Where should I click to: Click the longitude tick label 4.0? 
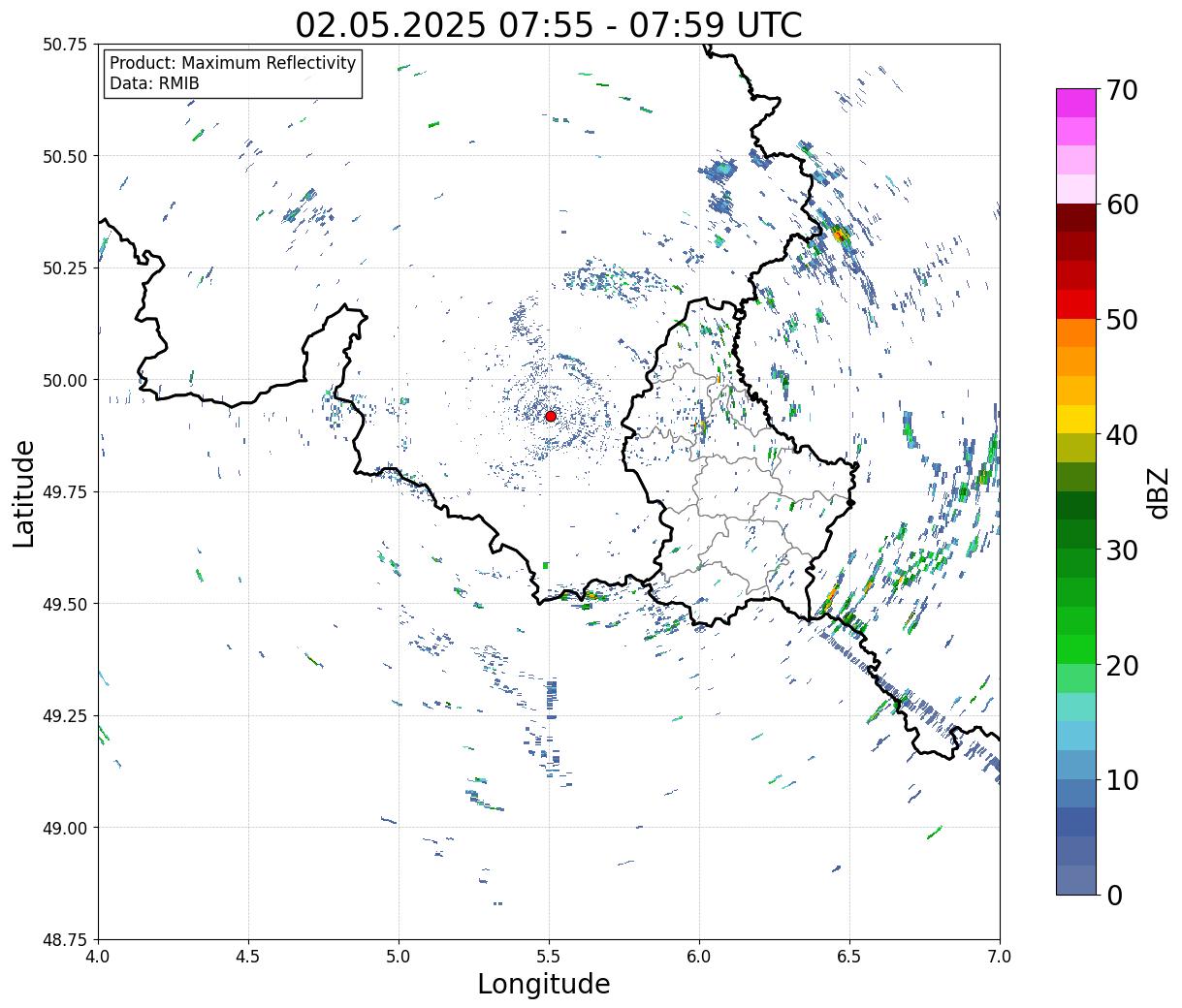98,957
